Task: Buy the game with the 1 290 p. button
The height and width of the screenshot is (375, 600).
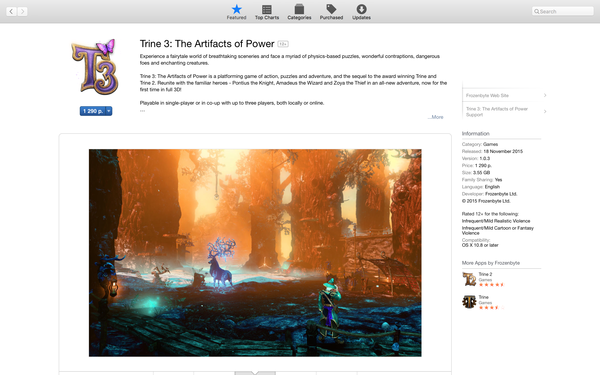Action: [93, 111]
